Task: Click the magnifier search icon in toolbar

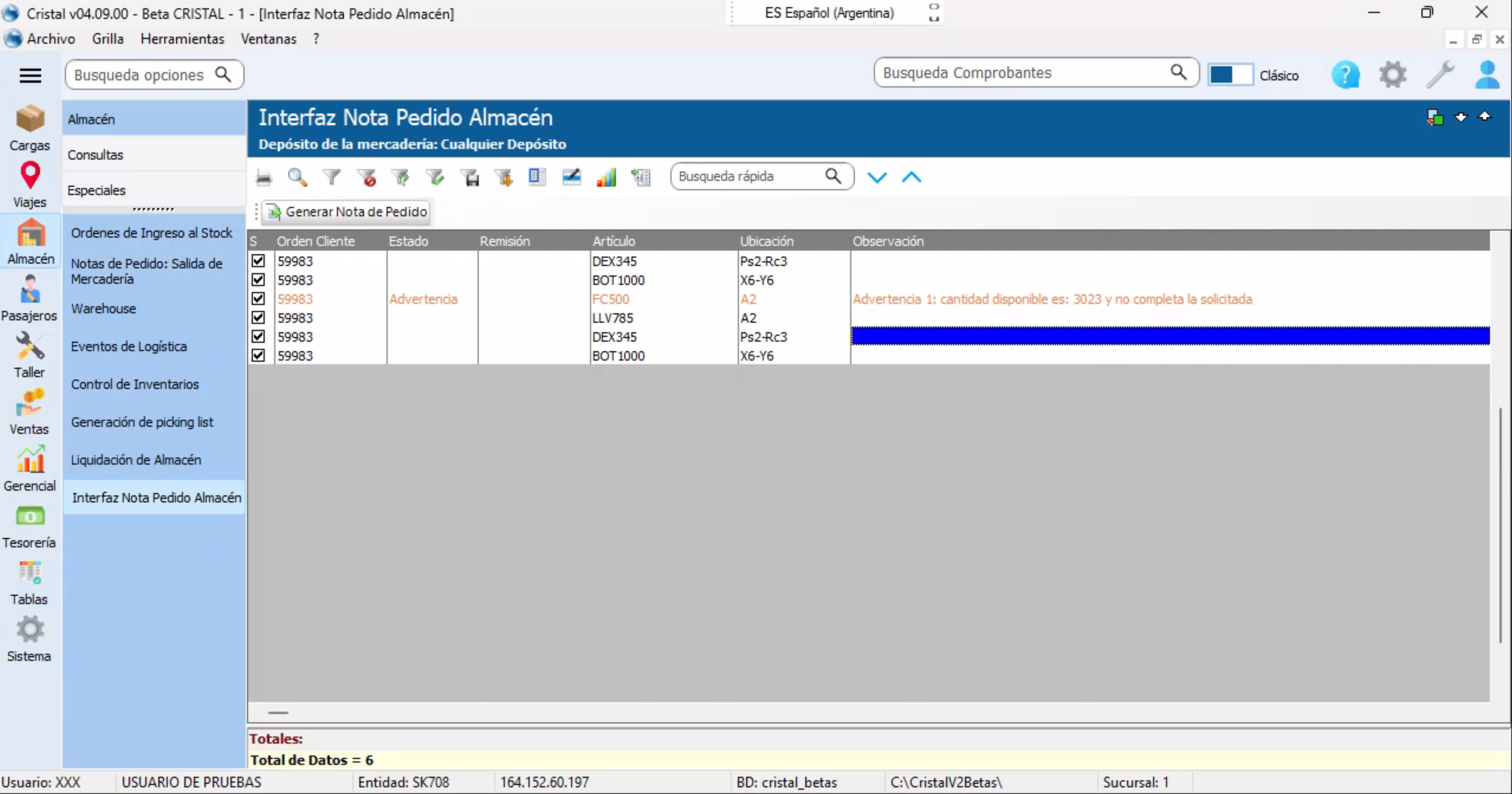Action: click(298, 177)
